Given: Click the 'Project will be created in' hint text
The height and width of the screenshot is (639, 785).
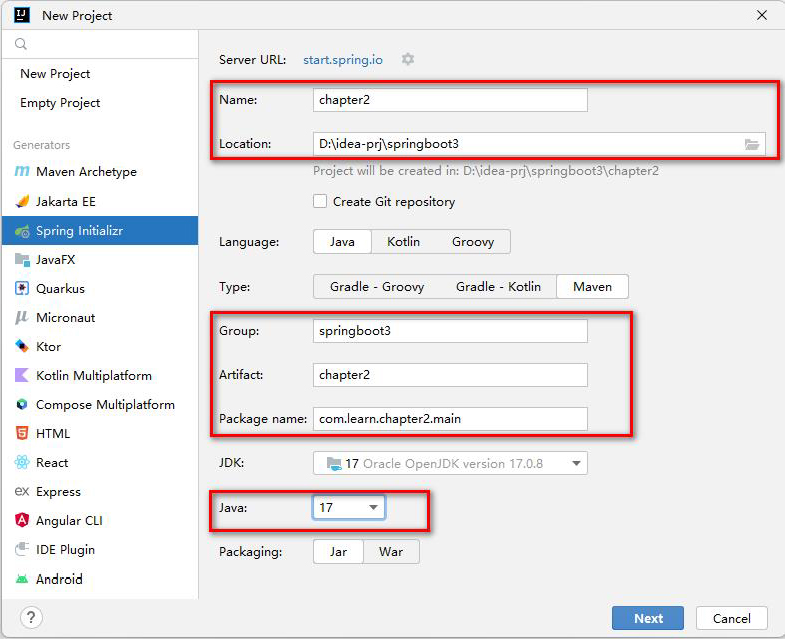Looking at the screenshot, I should pos(486,171).
